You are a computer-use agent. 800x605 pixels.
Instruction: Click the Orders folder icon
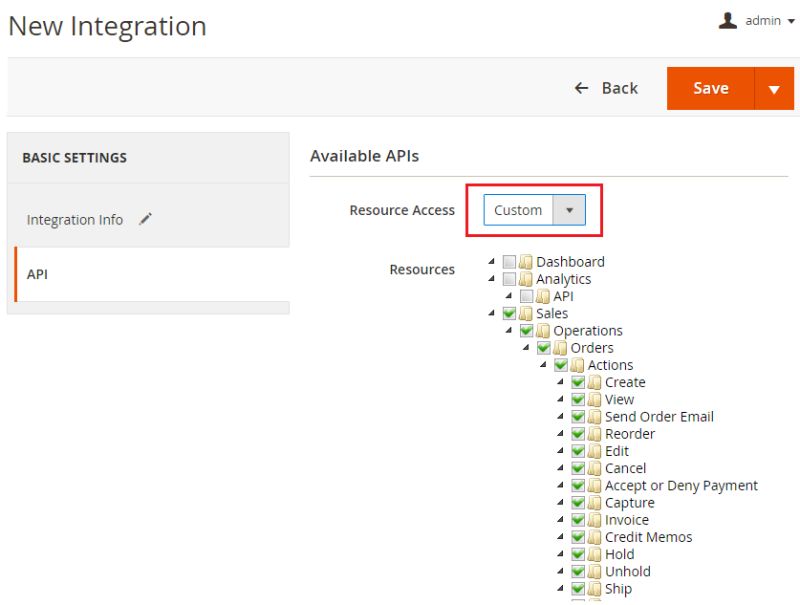pyautogui.click(x=560, y=348)
